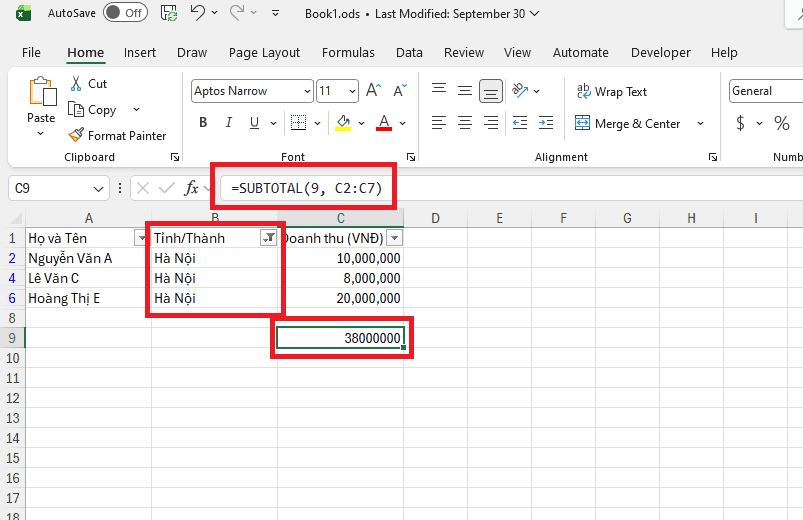Click the Redo arrow icon
This screenshot has height=520, width=803.
coord(237,12)
